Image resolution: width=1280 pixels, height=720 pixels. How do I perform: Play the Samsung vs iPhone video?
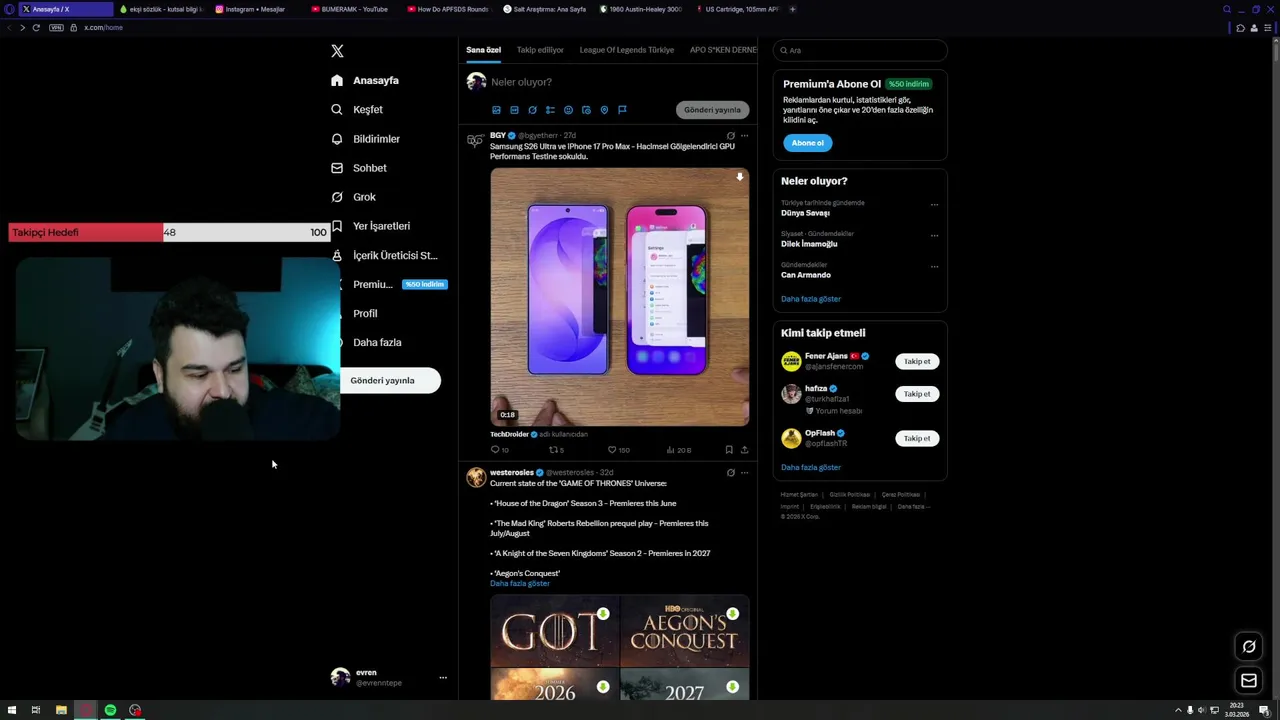point(619,297)
